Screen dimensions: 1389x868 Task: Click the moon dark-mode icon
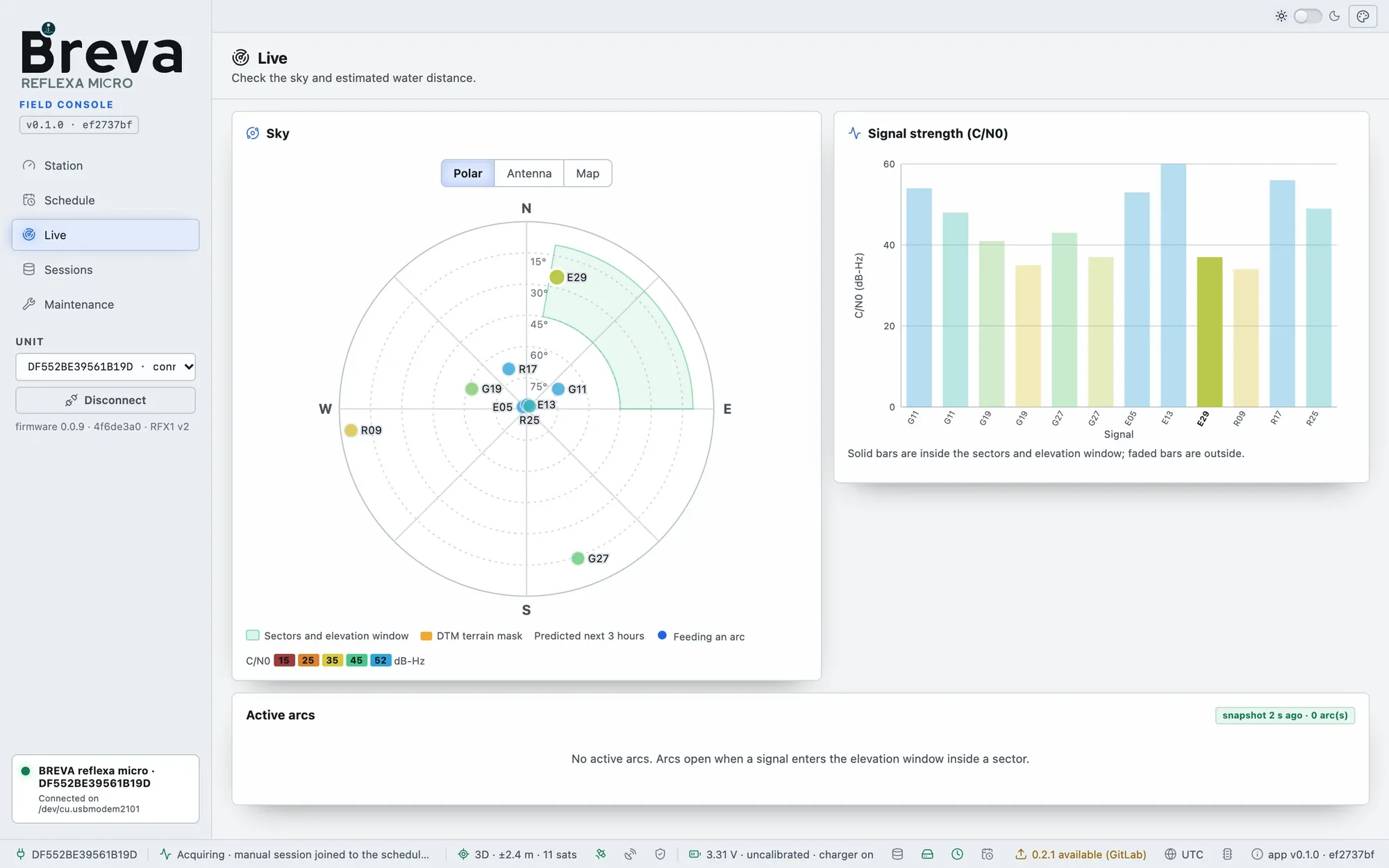click(x=1334, y=16)
